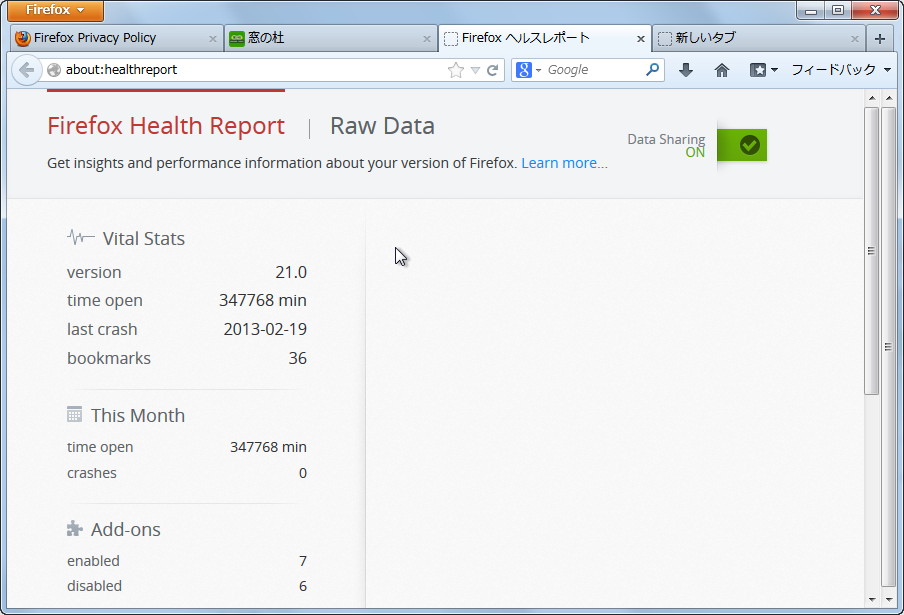904x615 pixels.
Task: Open the Downloads arrow icon
Action: [685, 70]
